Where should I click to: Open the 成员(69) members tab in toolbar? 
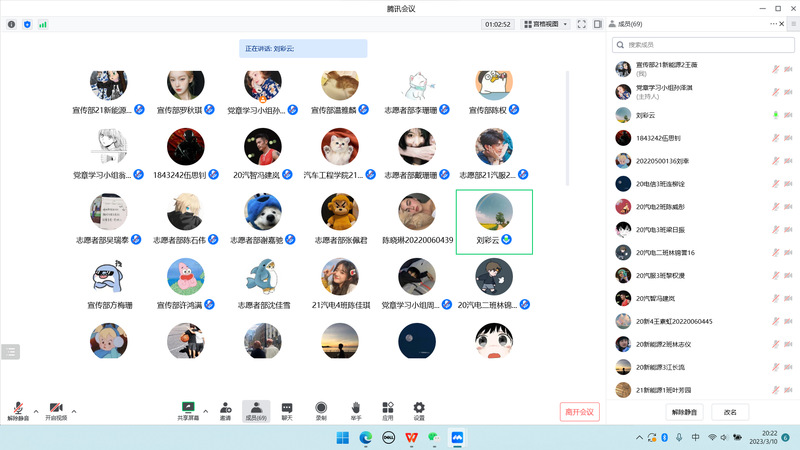tap(256, 409)
